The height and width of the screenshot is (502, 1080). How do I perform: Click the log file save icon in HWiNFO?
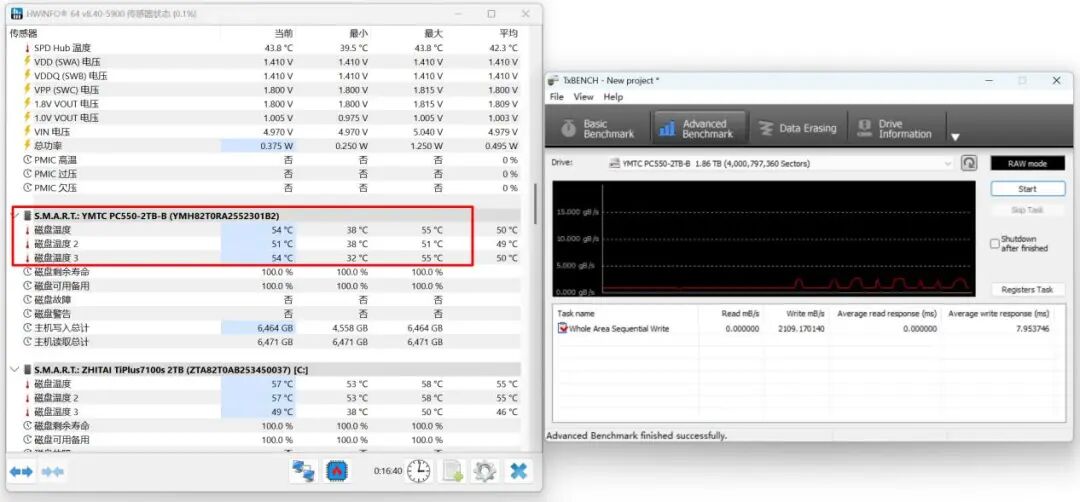pyautogui.click(x=453, y=471)
